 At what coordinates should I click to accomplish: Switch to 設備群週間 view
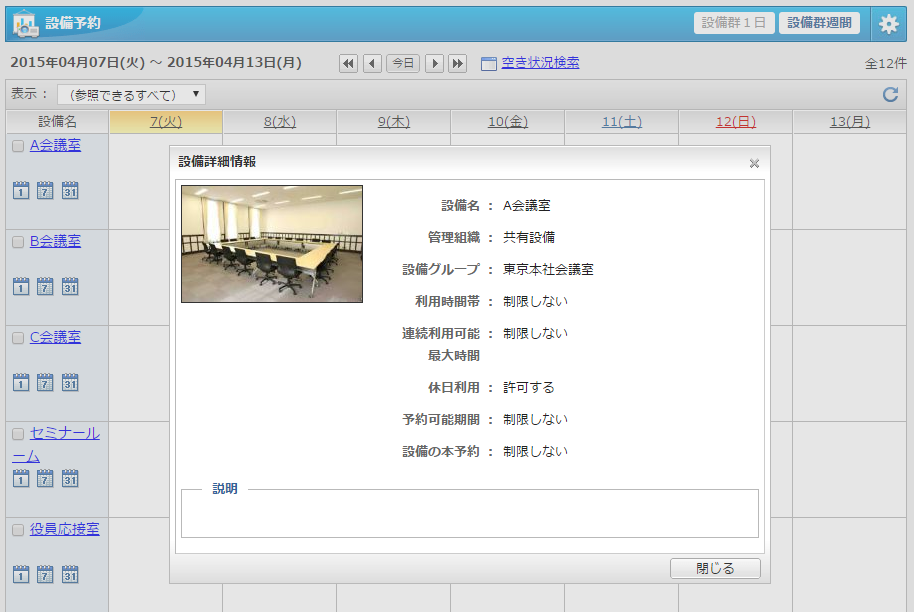click(819, 23)
